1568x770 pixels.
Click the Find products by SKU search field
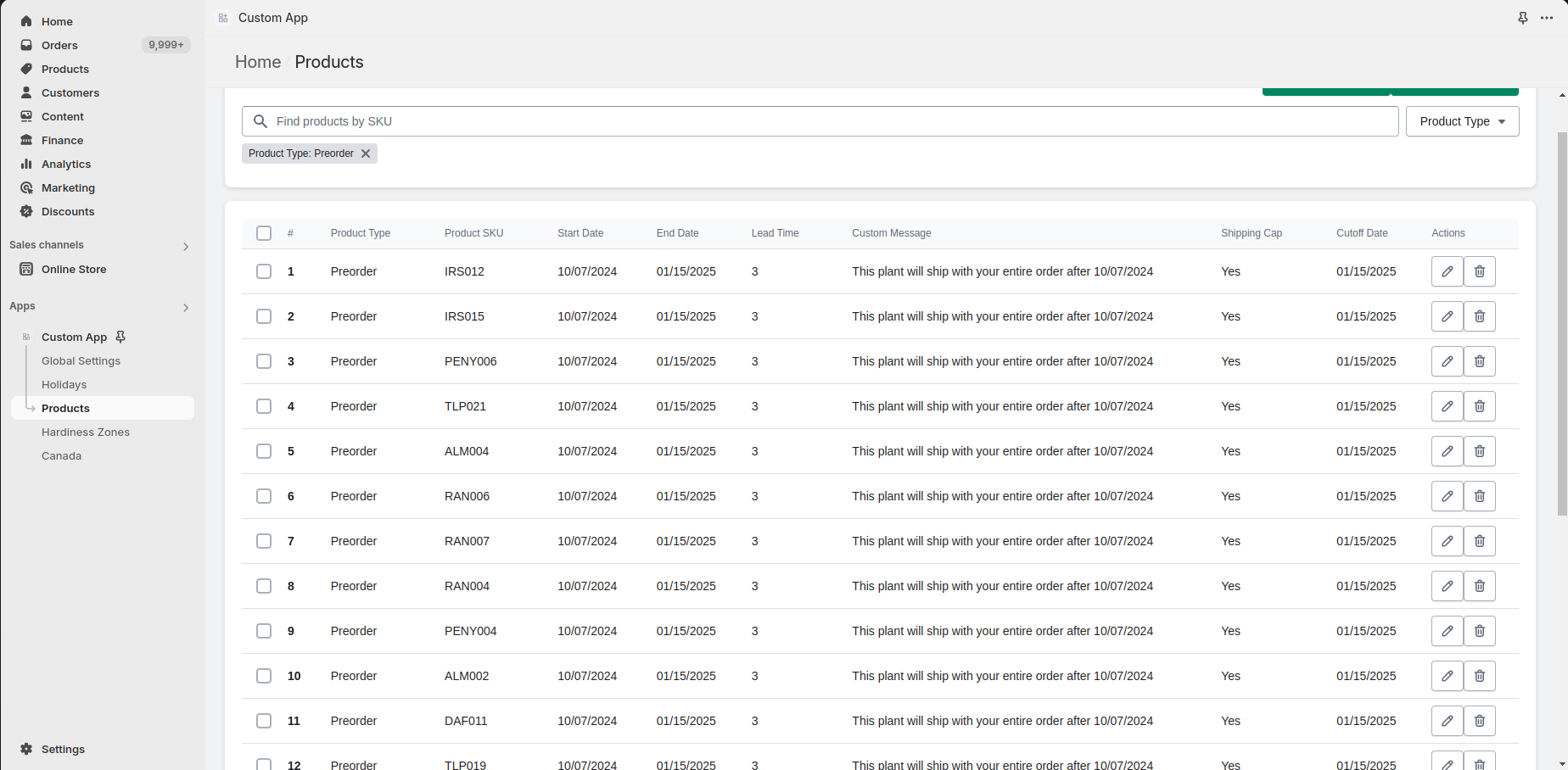[x=820, y=121]
